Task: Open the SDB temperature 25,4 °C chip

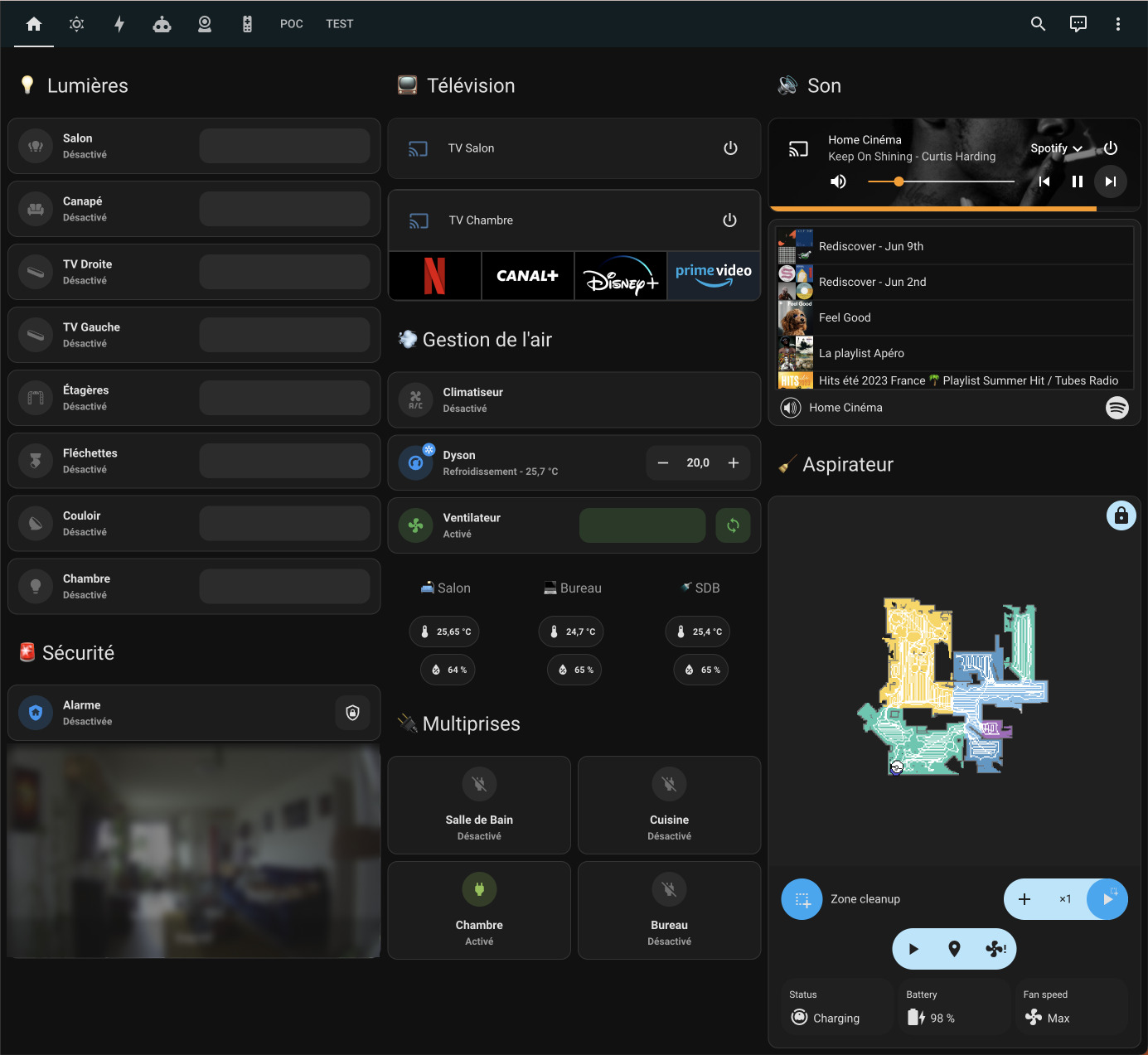Action: pos(698,632)
